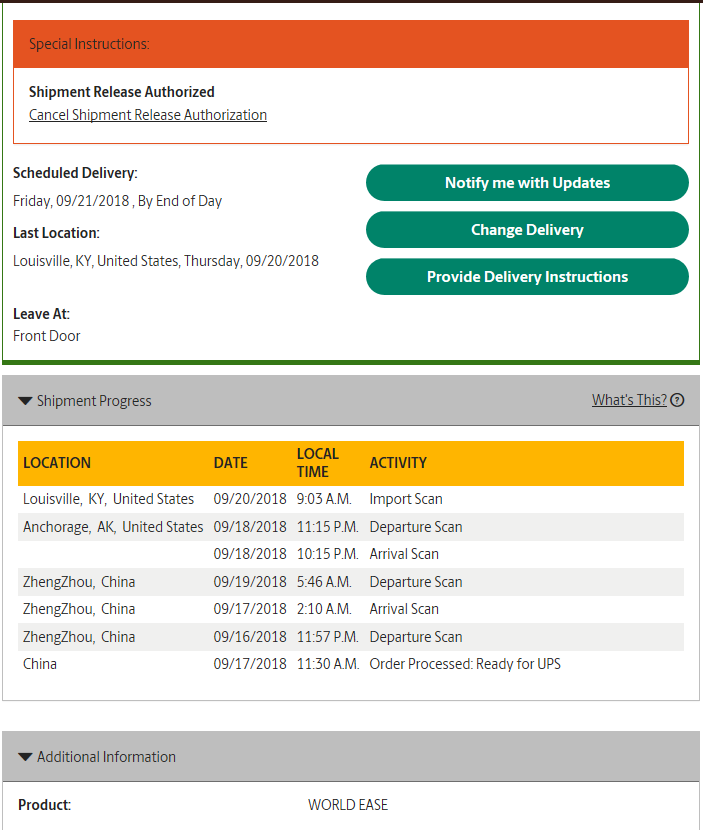Click the Special Instructions orange banner
703x830 pixels.
click(351, 44)
